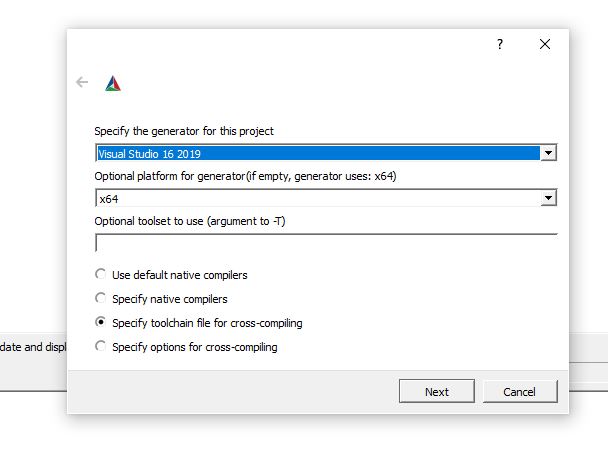
Task: Go back using the left arrow
Action: (82, 82)
